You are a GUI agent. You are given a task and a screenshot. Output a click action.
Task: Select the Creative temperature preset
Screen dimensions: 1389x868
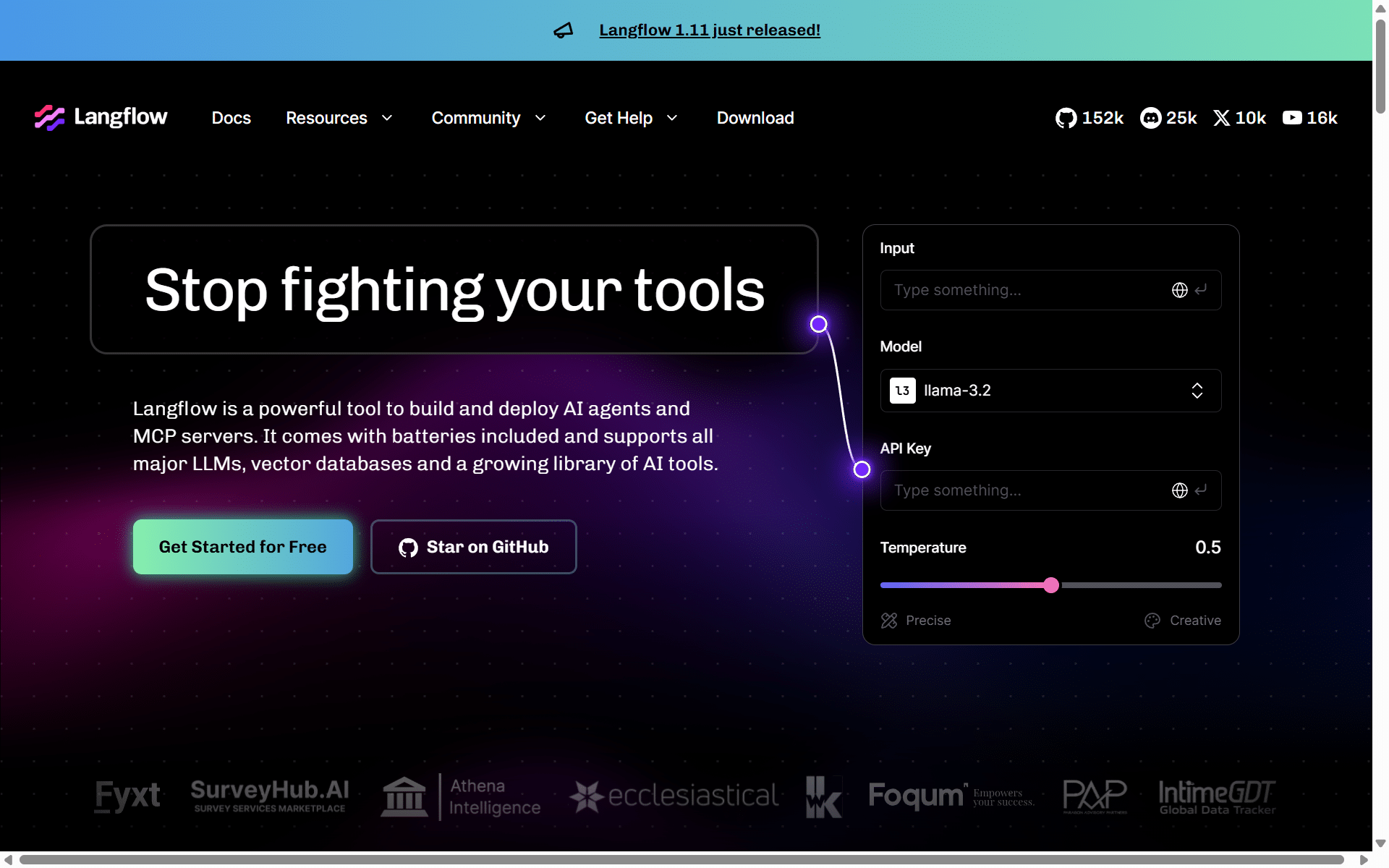click(x=1183, y=621)
